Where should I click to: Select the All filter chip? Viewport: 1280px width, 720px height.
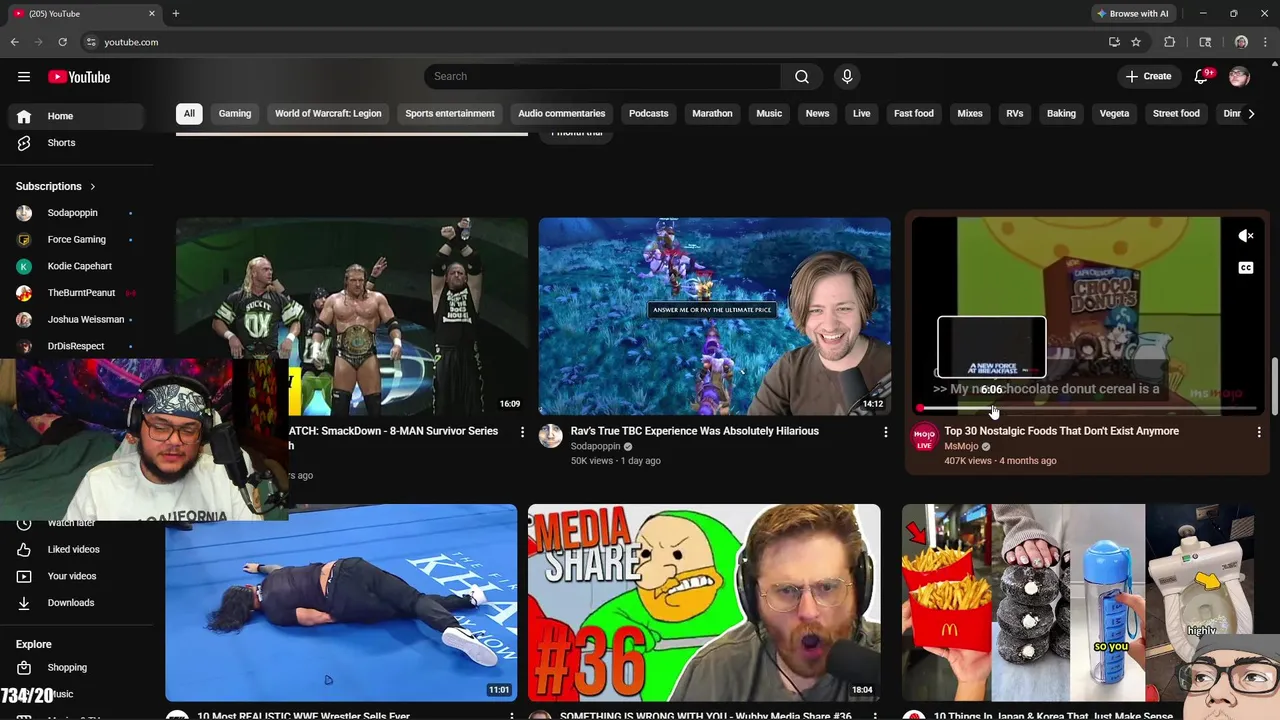click(189, 114)
